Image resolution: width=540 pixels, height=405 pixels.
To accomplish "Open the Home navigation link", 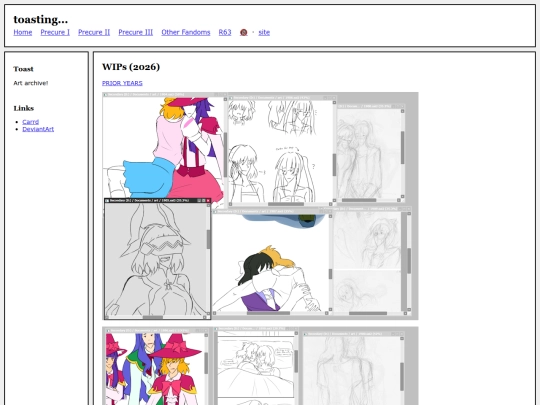I will 23,32.
